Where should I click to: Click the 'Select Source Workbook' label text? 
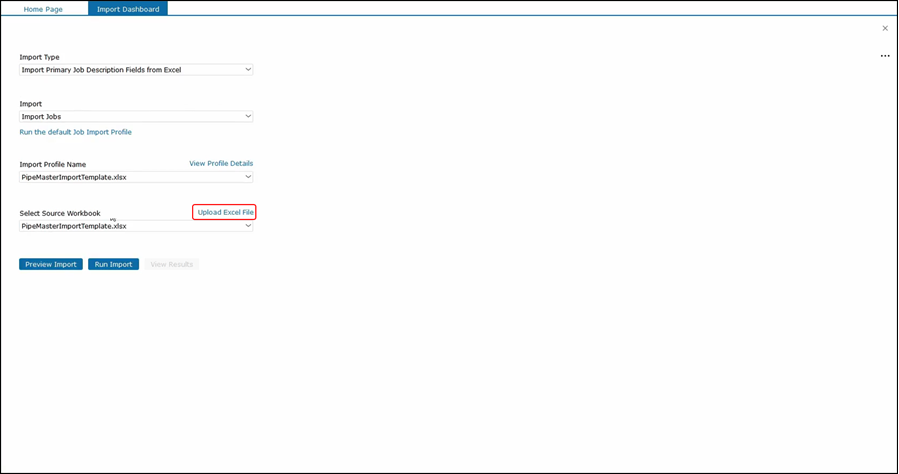click(x=60, y=213)
